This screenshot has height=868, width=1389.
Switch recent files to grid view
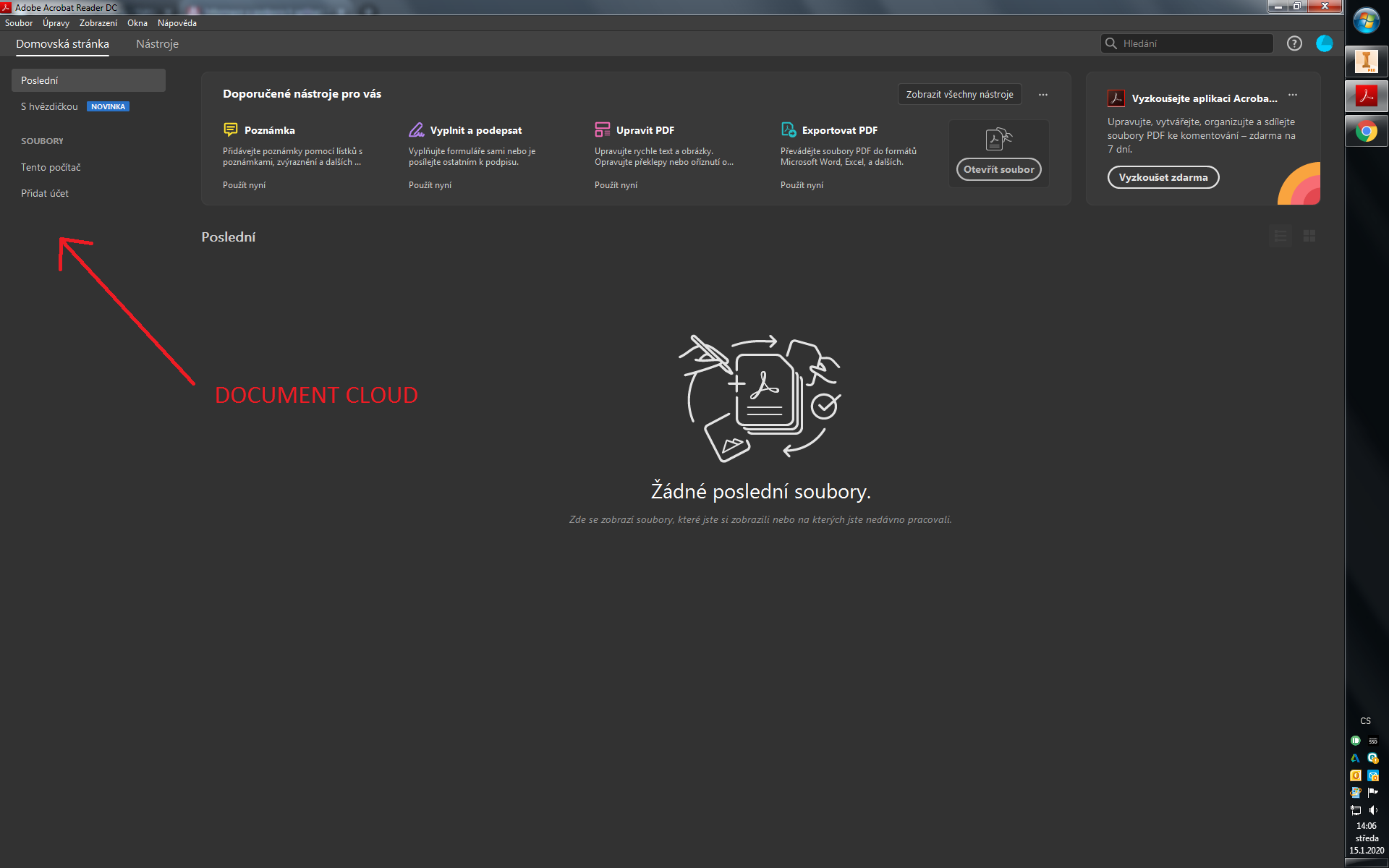1308,236
